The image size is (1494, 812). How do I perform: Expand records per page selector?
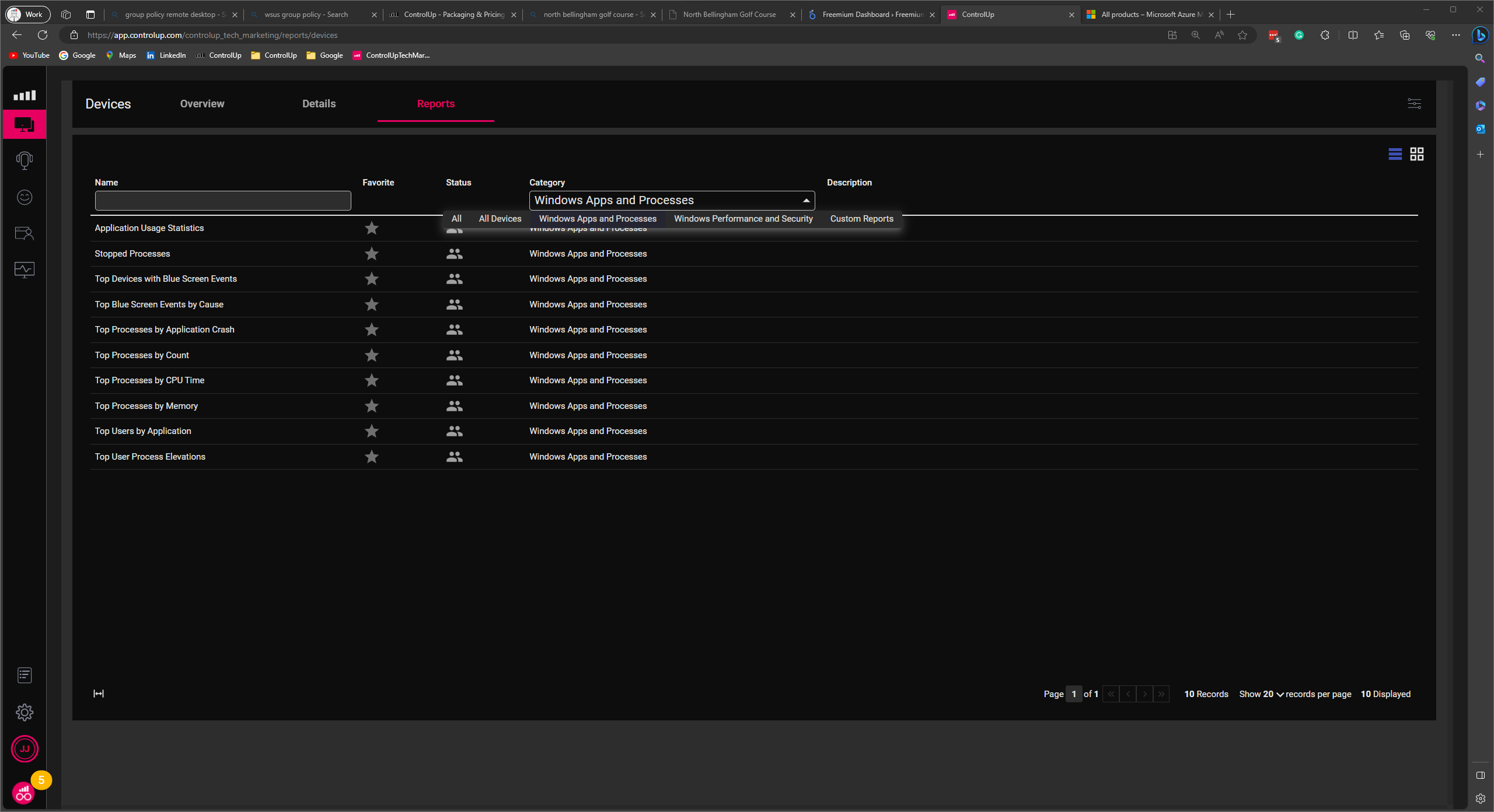1280,694
